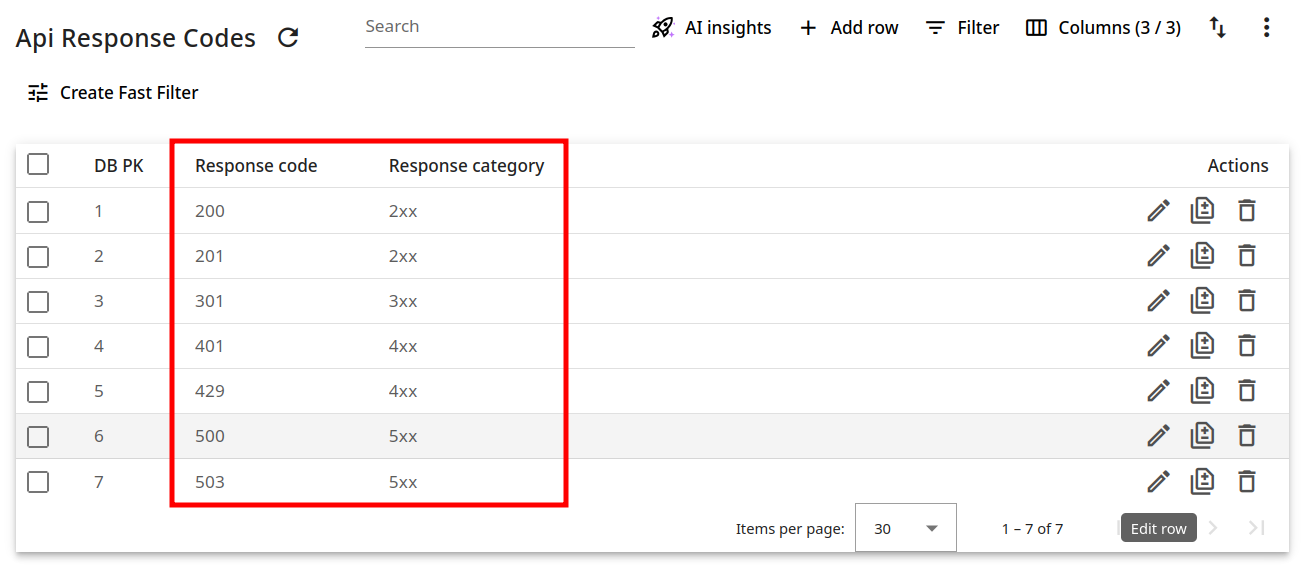Sort by the Response category column header
Viewport: 1301px width, 565px height.
click(x=466, y=166)
